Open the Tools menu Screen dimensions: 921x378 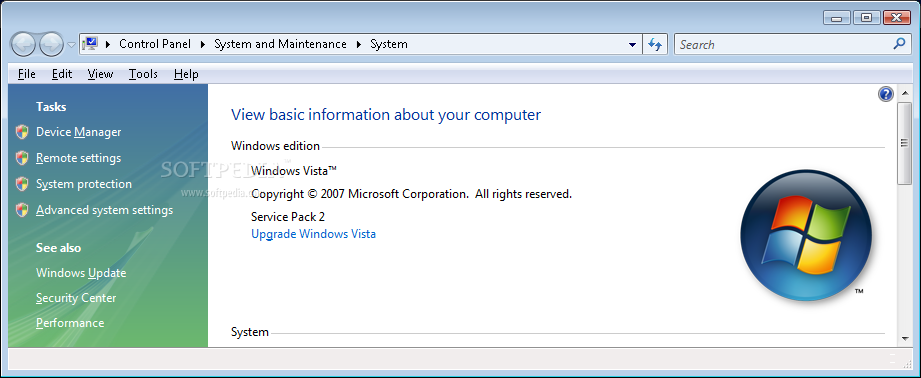coord(143,74)
